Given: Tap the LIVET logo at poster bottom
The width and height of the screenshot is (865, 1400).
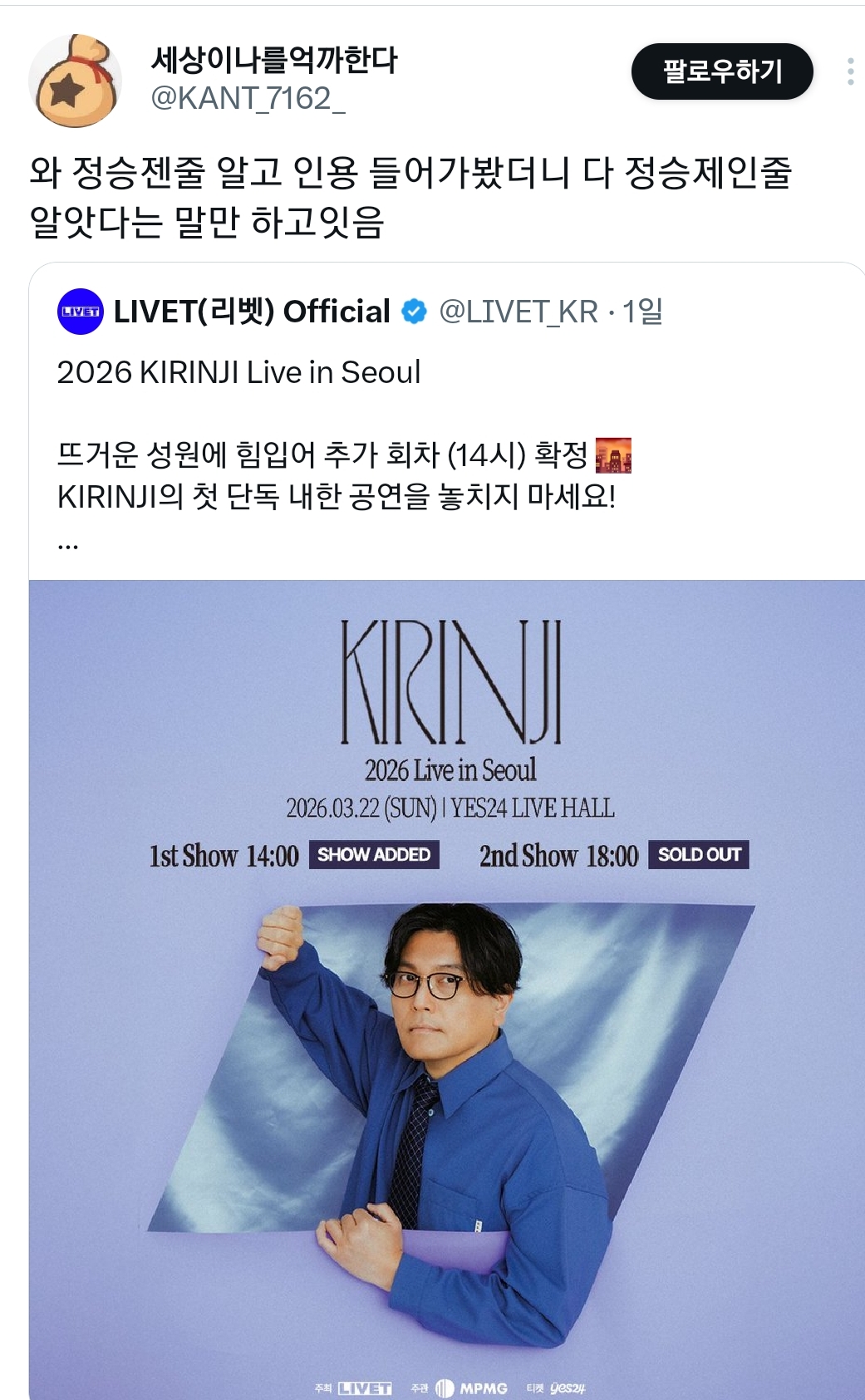Looking at the screenshot, I should point(365,1388).
